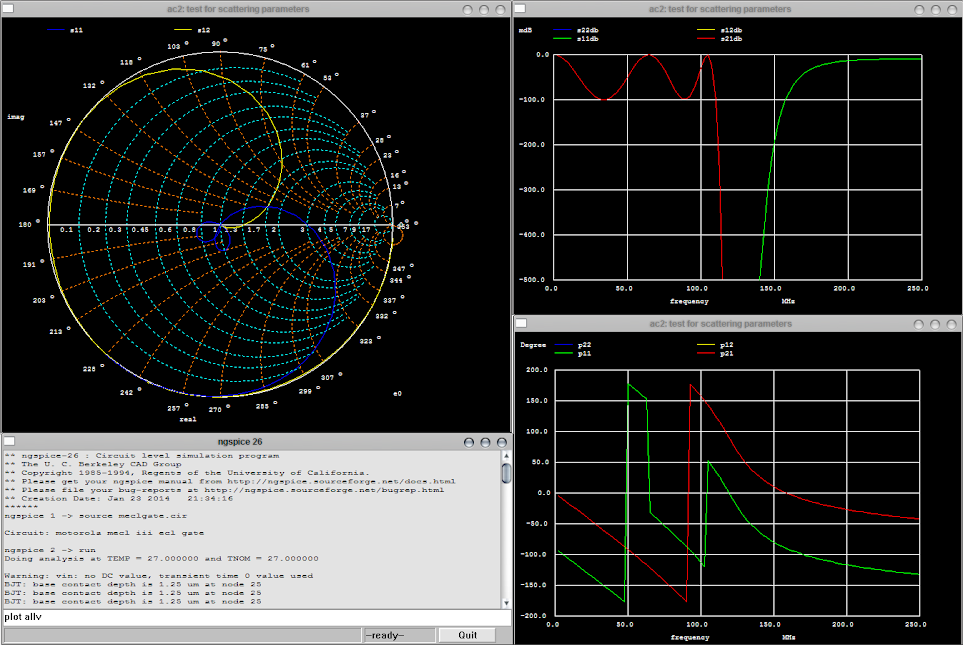The image size is (963, 645).
Task: Click the docs.html manual URL in console
Action: tap(341, 482)
